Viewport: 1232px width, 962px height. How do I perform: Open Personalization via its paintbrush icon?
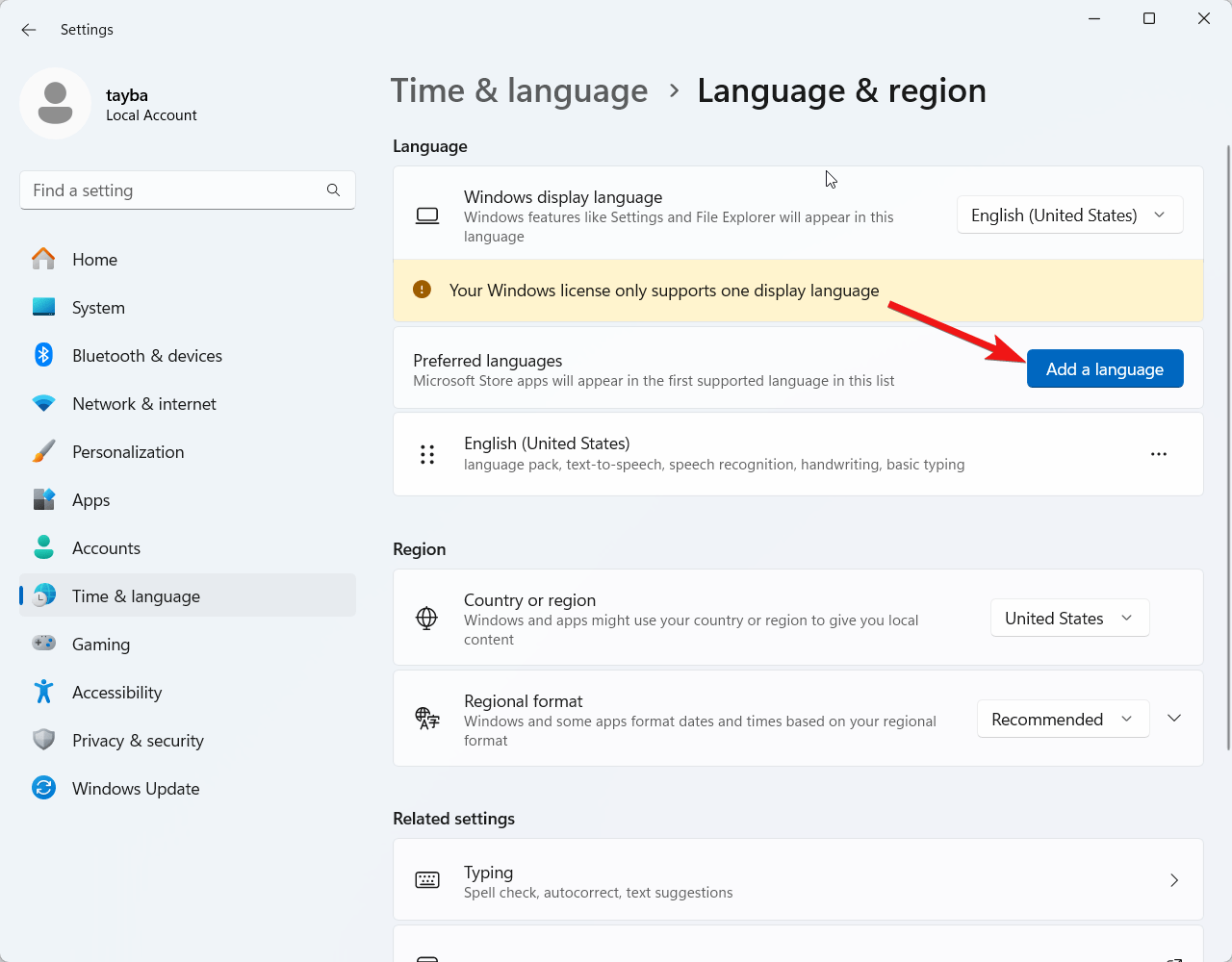pyautogui.click(x=43, y=452)
